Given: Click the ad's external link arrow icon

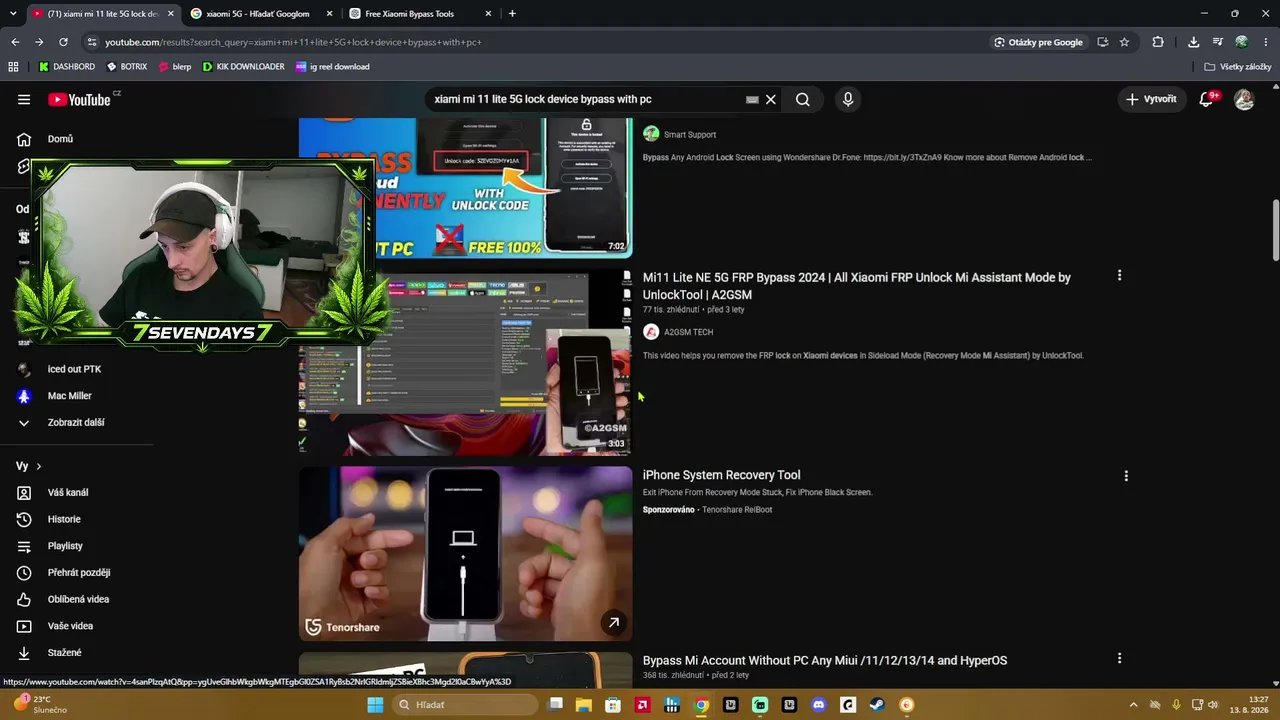Looking at the screenshot, I should click(614, 623).
